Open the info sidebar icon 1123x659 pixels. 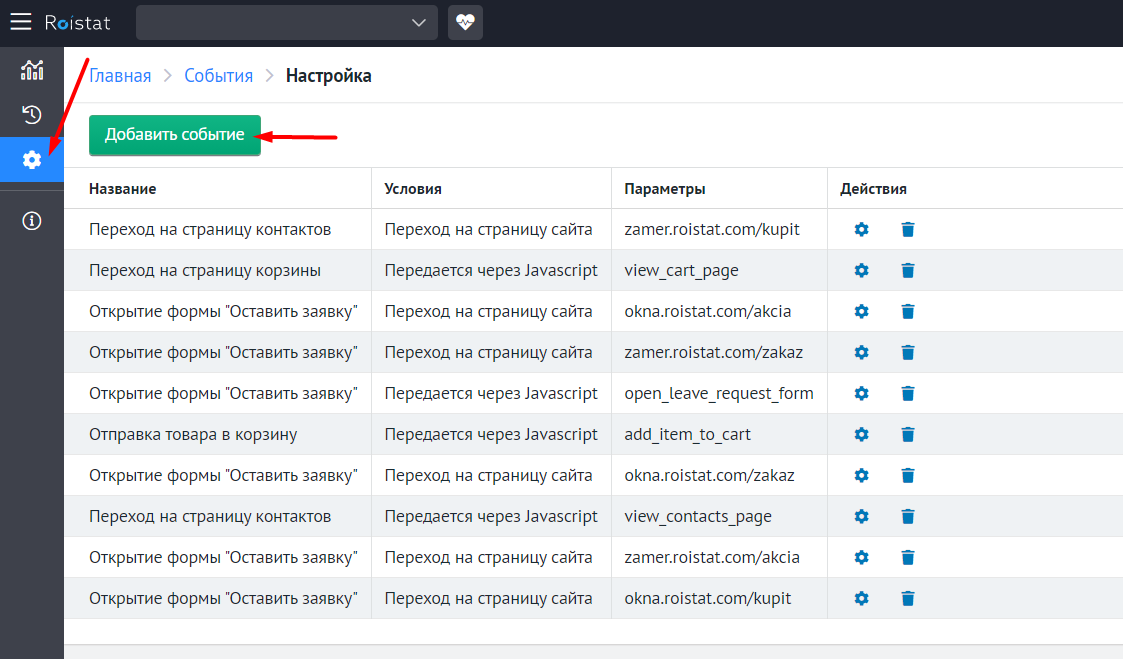[x=32, y=221]
